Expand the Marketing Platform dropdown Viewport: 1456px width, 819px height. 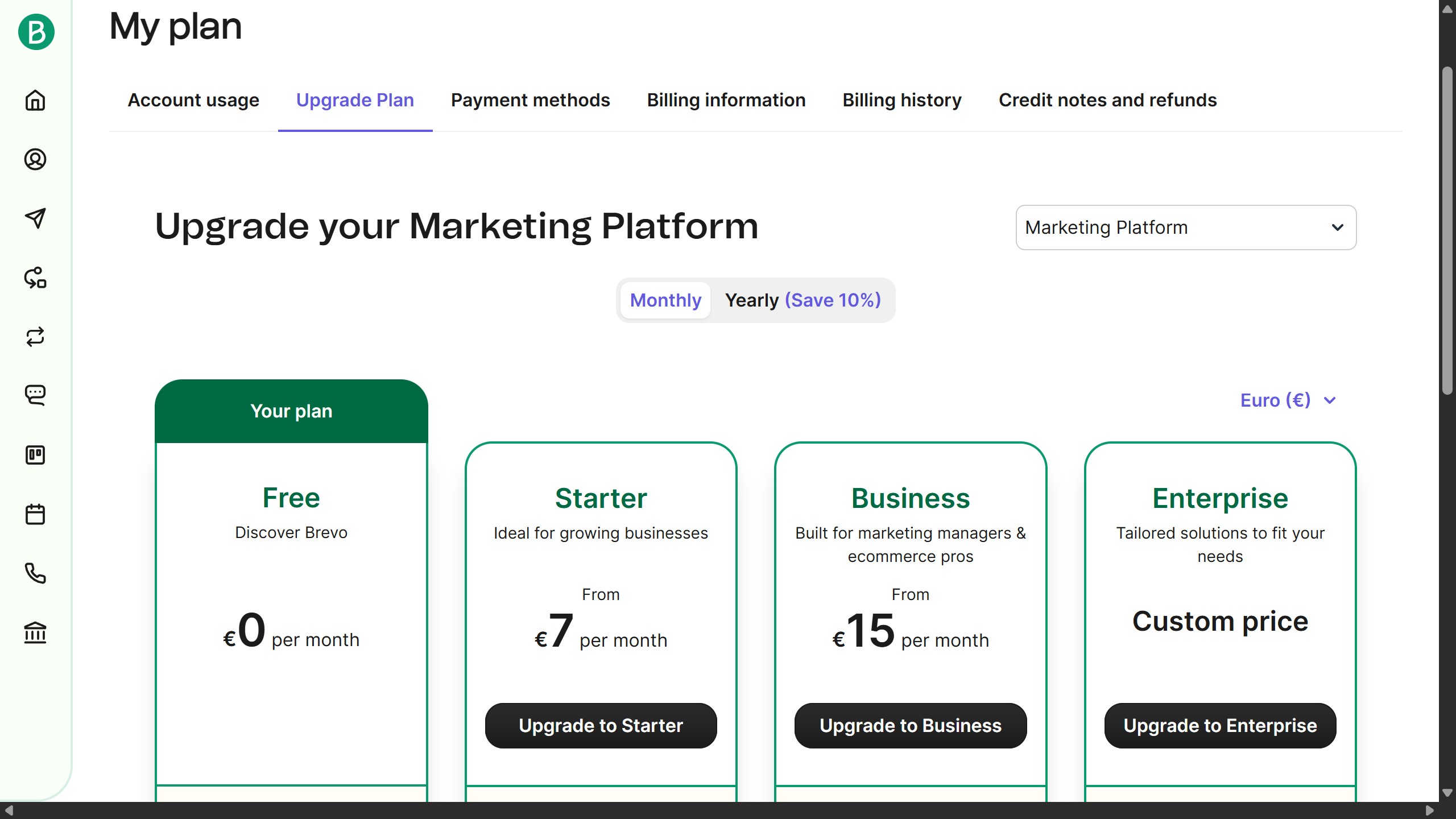[1186, 227]
